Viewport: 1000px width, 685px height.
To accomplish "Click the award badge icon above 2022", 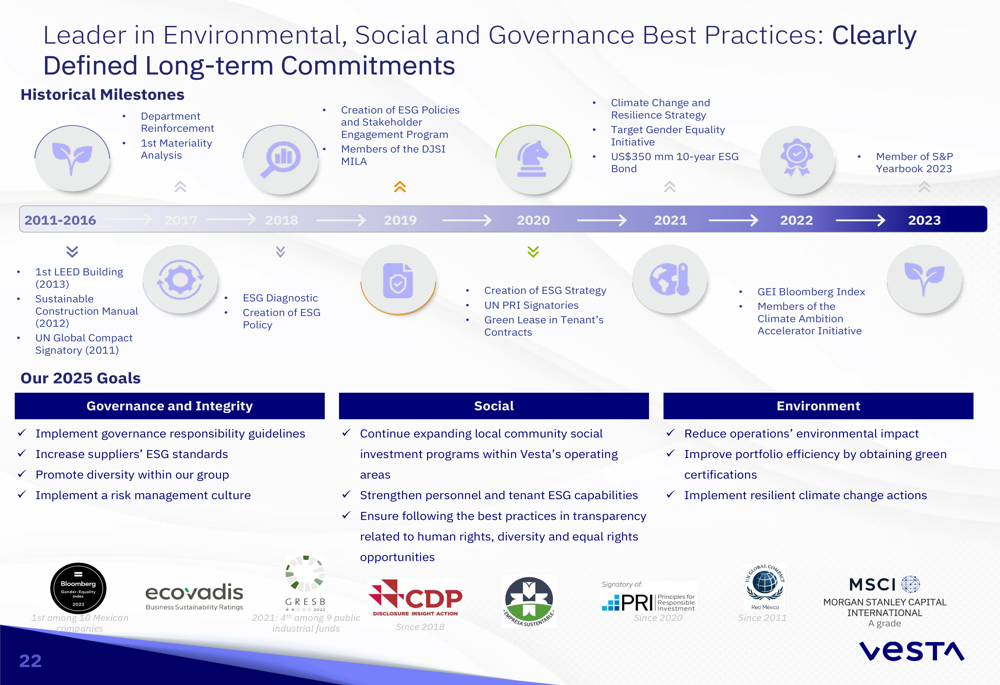I will click(796, 158).
